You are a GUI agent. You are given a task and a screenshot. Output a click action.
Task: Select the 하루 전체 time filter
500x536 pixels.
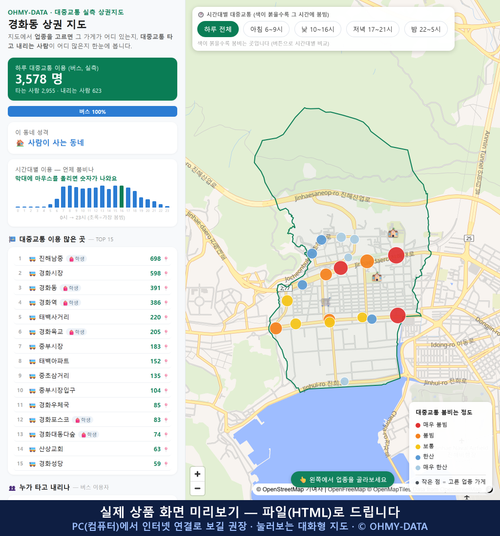point(218,29)
